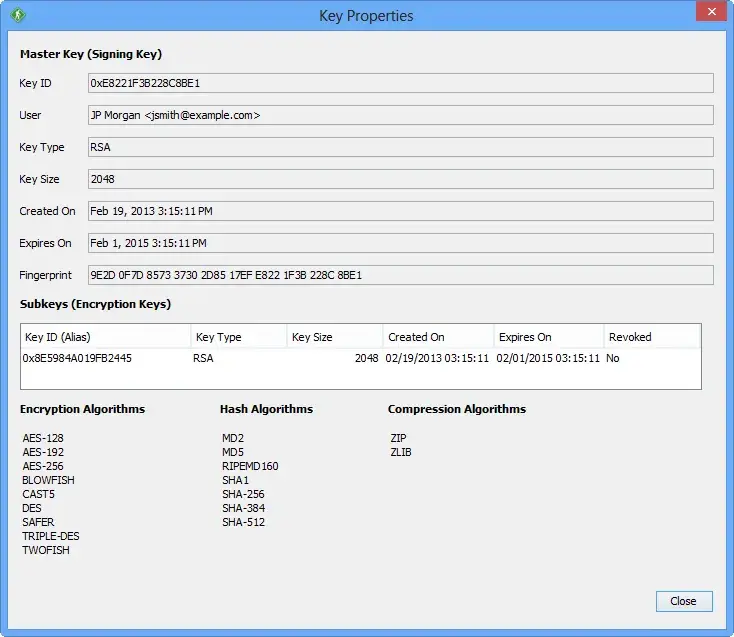Image resolution: width=734 pixels, height=637 pixels.
Task: Click subkey created date 02/19/2013 03:15:11
Action: pyautogui.click(x=437, y=358)
